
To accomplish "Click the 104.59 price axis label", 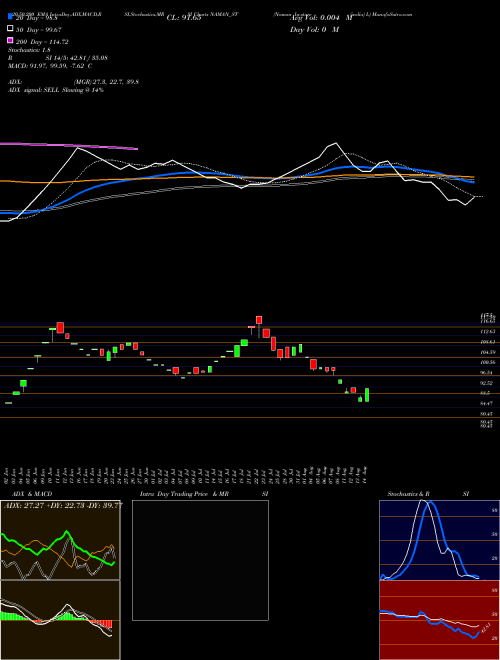I will (x=487, y=352).
